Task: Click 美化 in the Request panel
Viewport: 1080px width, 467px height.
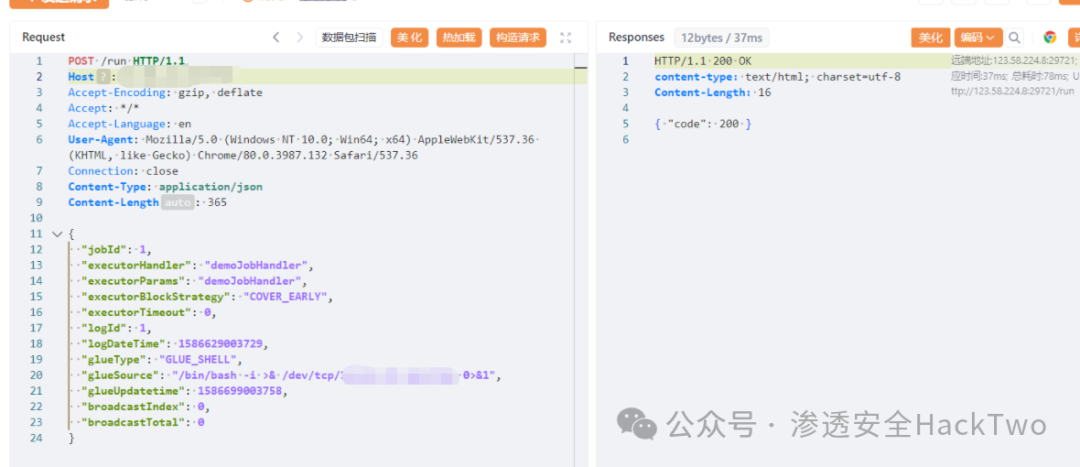Action: pos(410,37)
